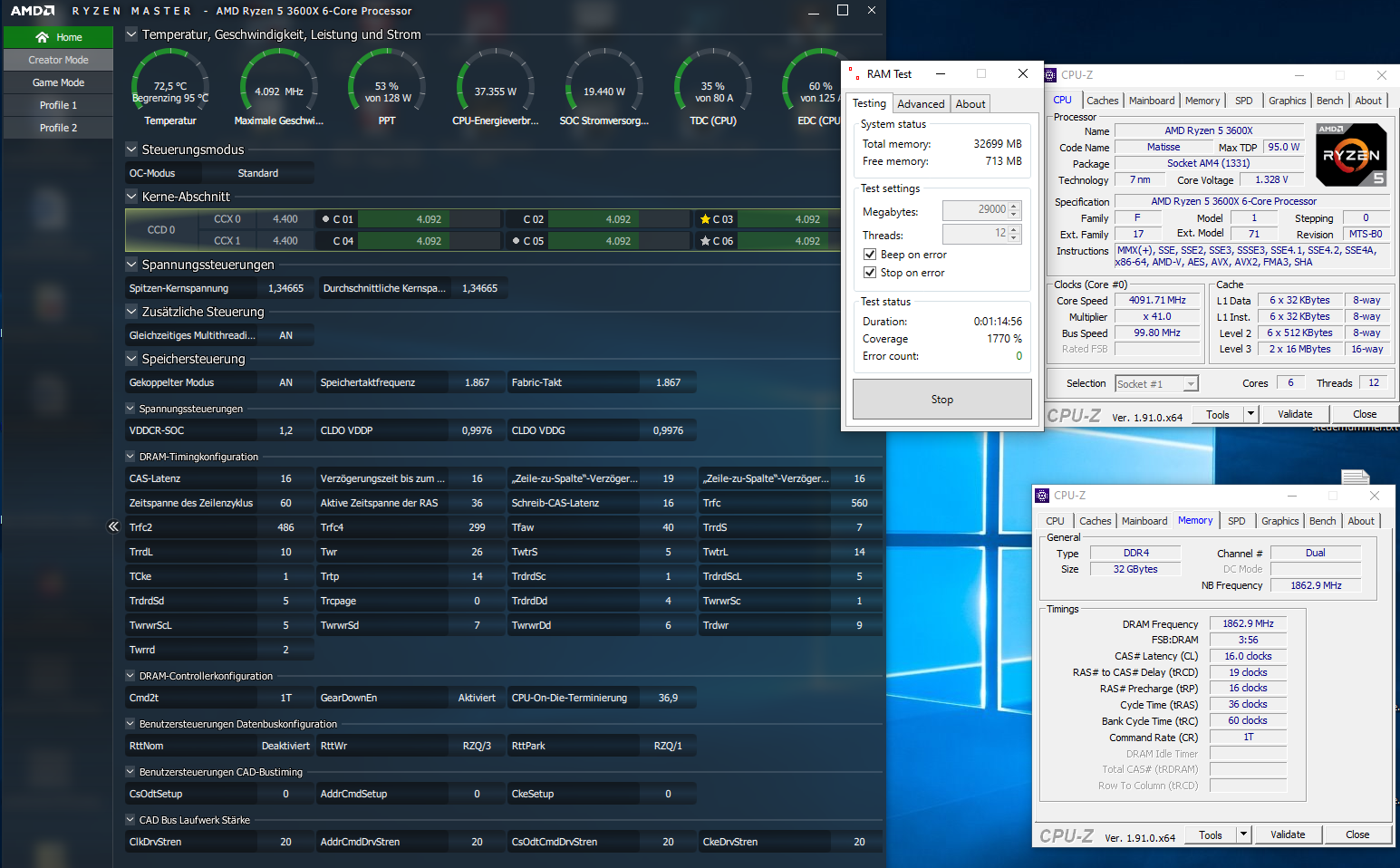Click the Megabytes input field
The image size is (1400, 868).
coord(975,210)
